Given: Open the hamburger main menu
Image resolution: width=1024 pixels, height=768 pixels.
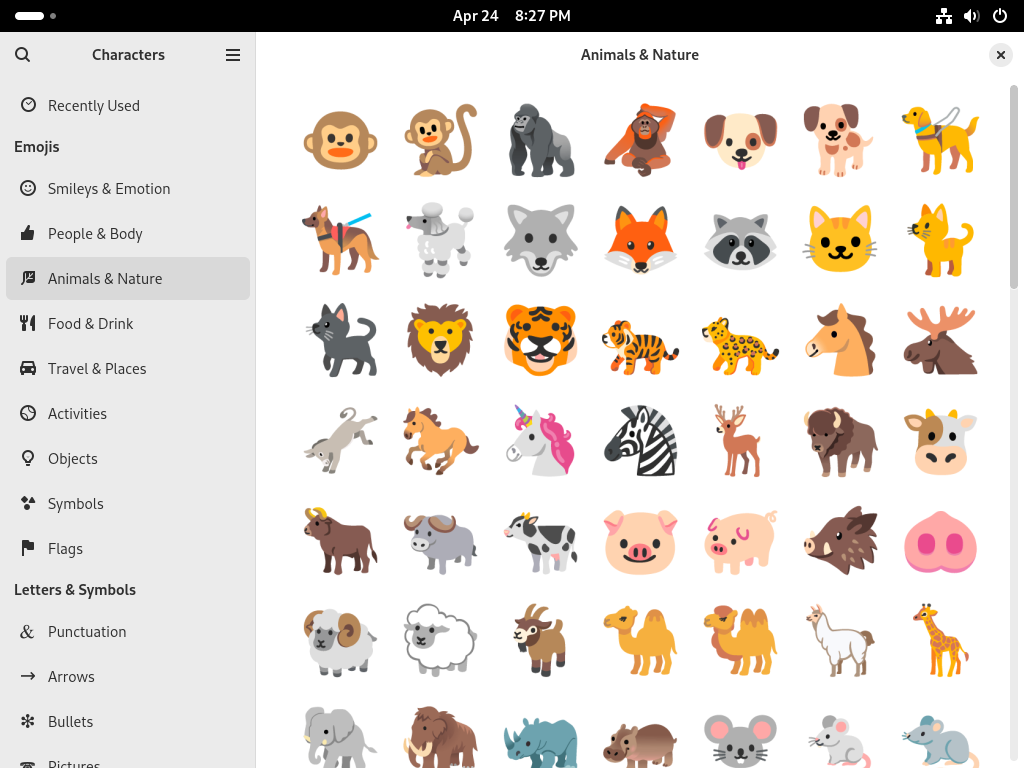Looking at the screenshot, I should [232, 55].
